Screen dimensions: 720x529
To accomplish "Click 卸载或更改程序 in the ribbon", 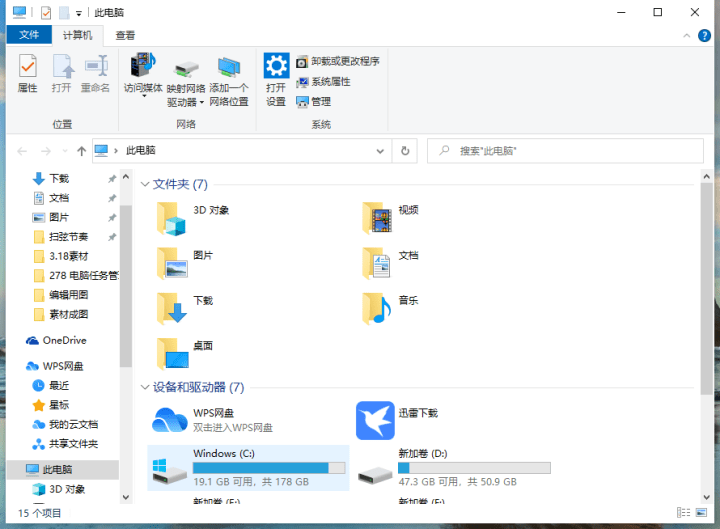I will point(338,61).
